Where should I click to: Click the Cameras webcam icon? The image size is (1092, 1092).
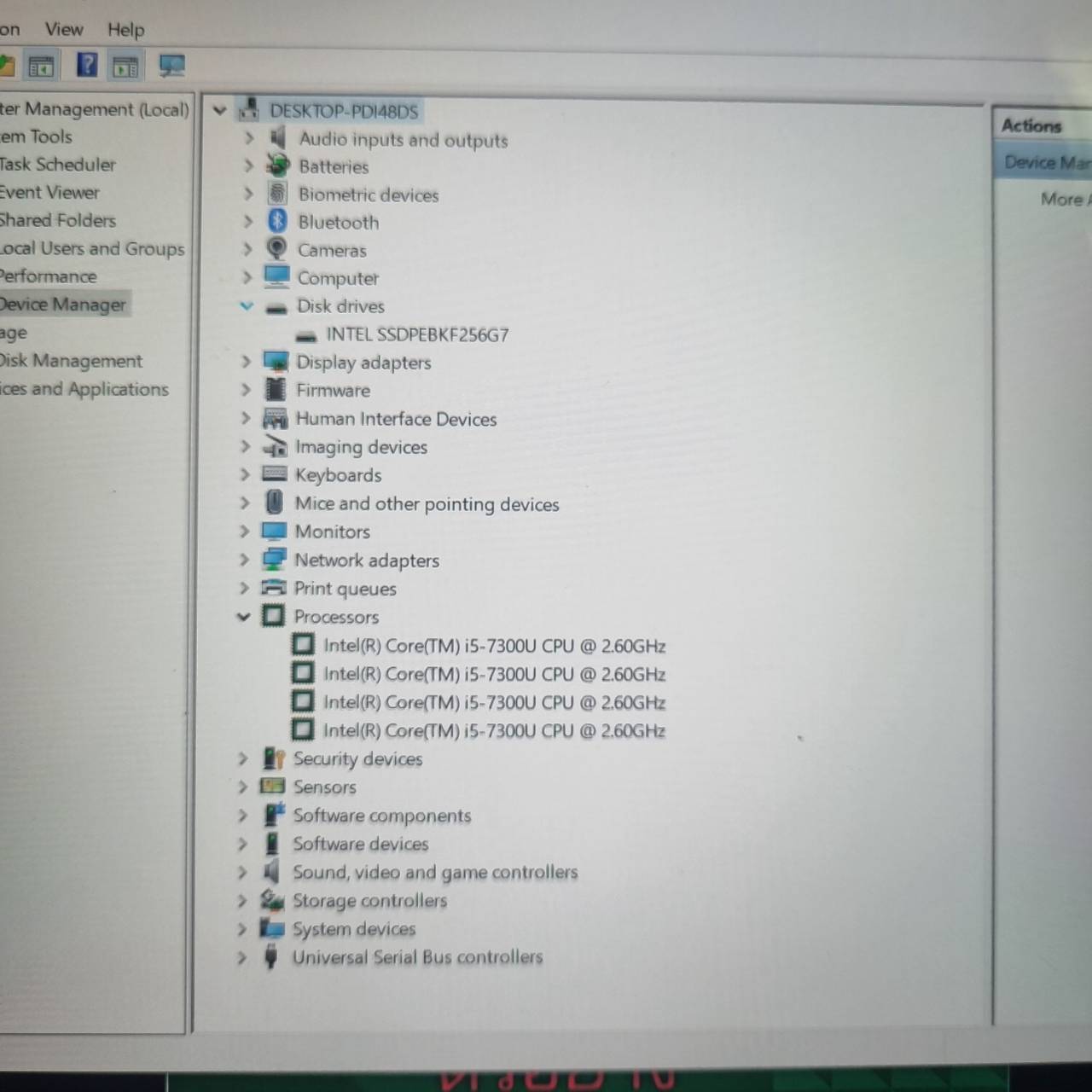[276, 249]
